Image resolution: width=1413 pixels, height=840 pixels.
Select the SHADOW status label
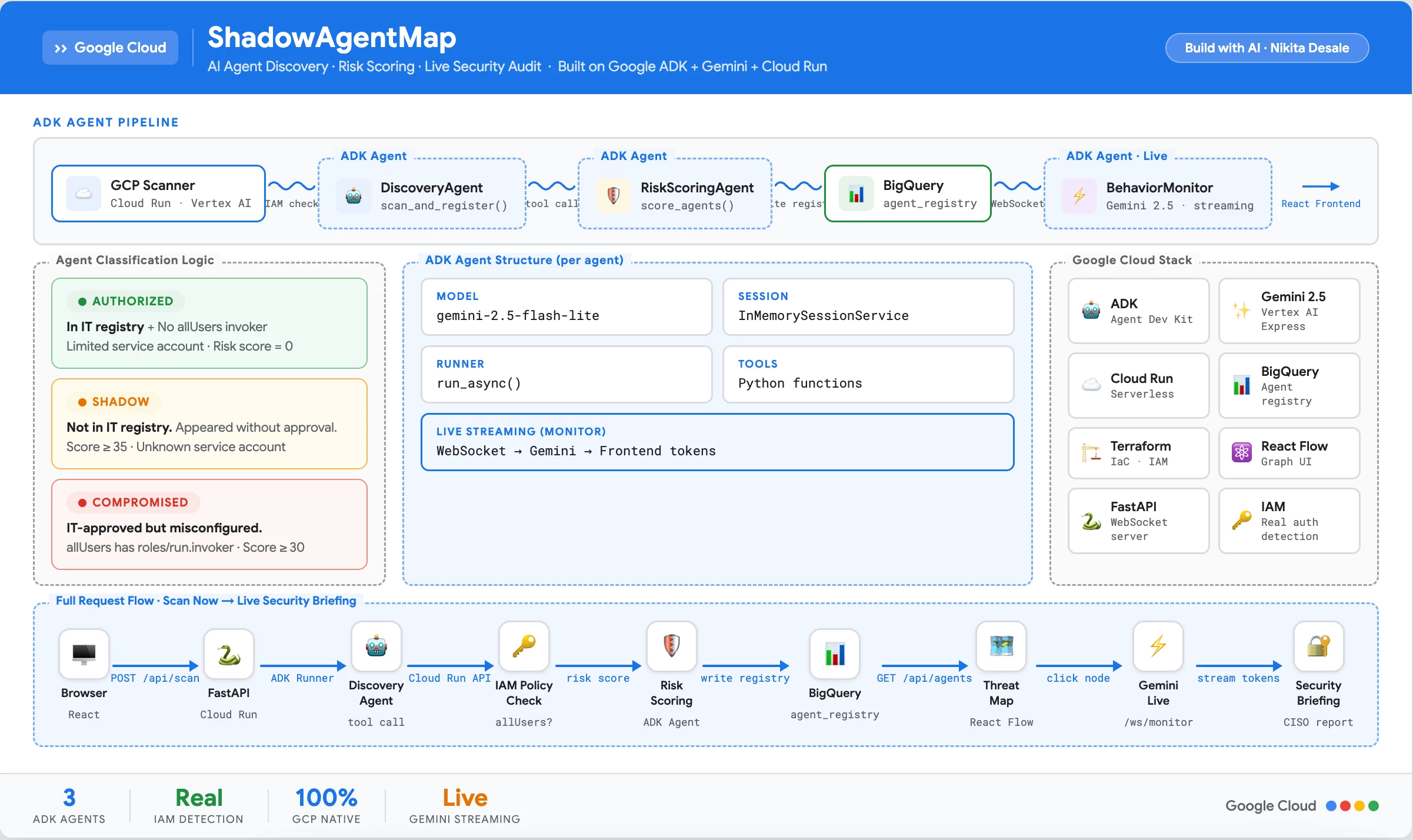coord(115,402)
